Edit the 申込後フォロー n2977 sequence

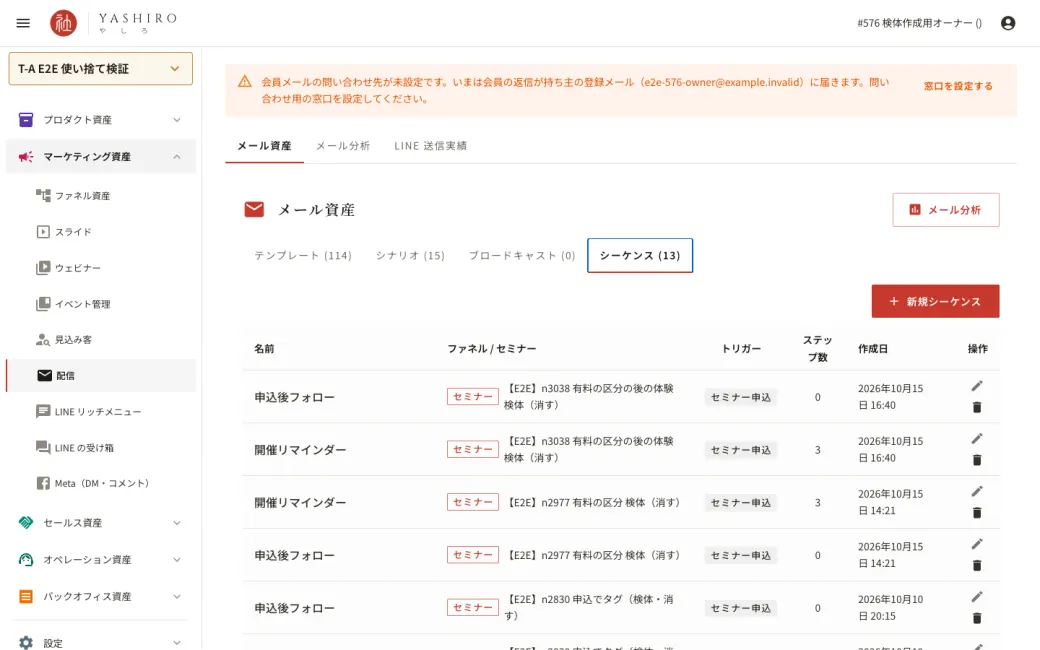pos(977,544)
